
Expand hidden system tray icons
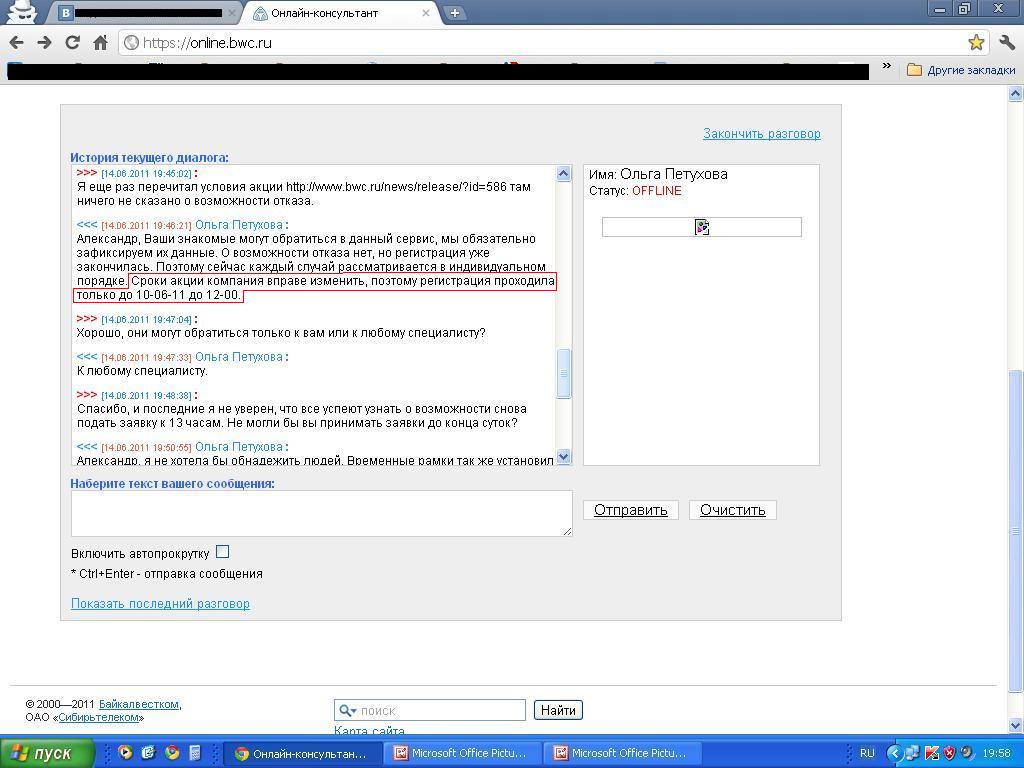point(895,753)
